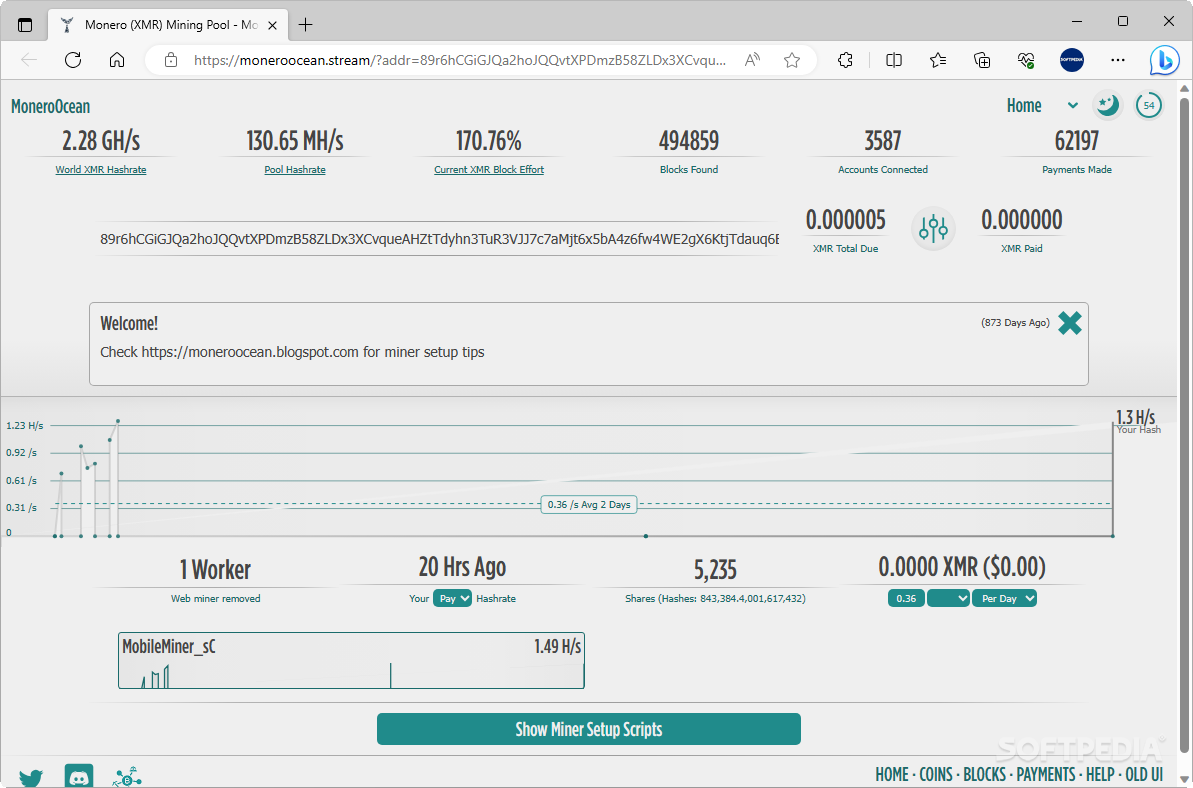Screen dimensions: 1193x788
Task: Open the Collections icon
Action: (982, 60)
